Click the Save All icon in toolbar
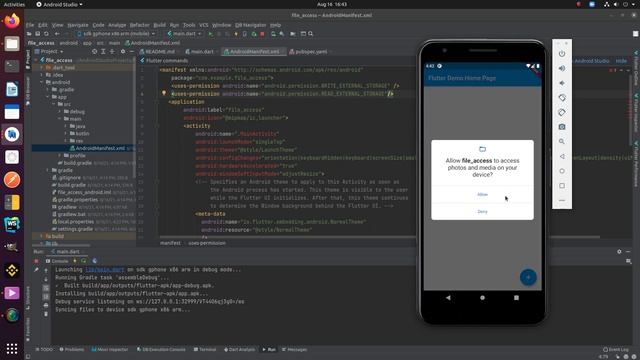Viewport: 640px width, 360px height. (38, 34)
